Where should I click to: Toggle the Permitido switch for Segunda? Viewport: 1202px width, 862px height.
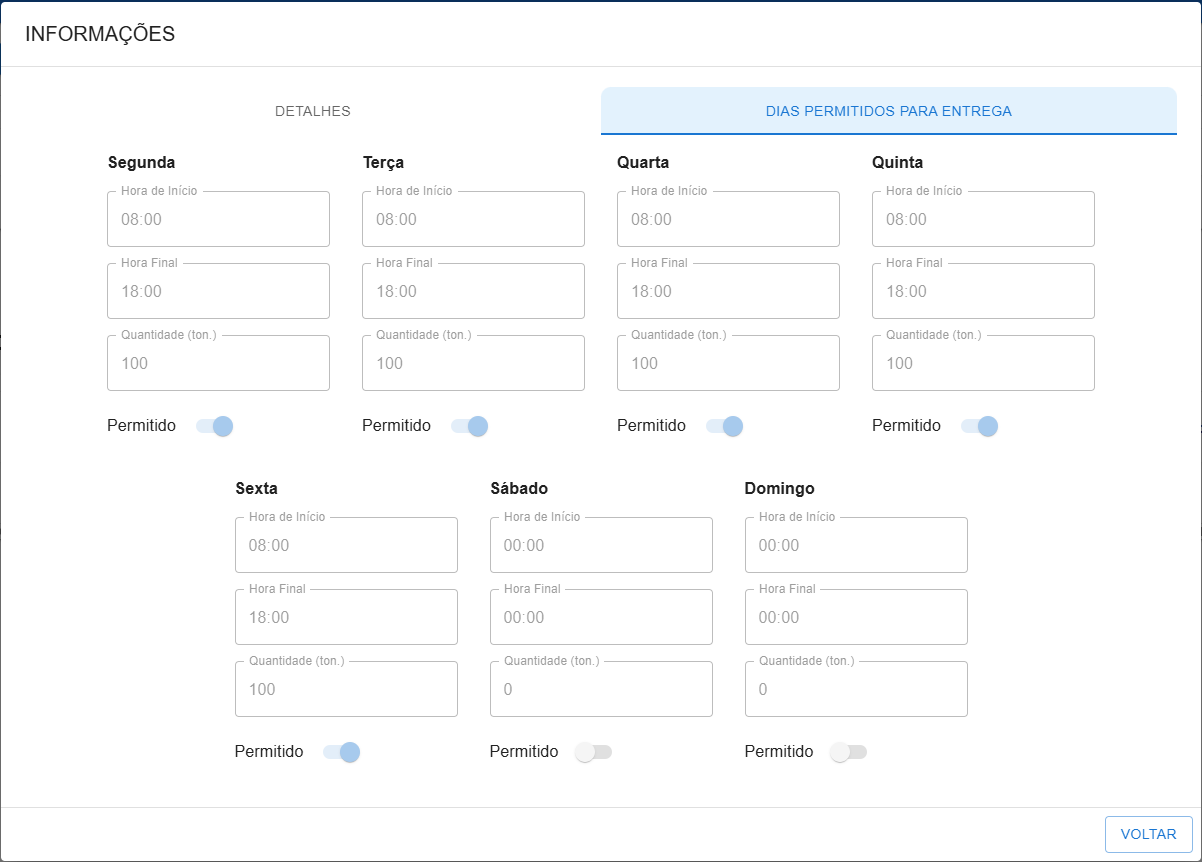coord(214,426)
